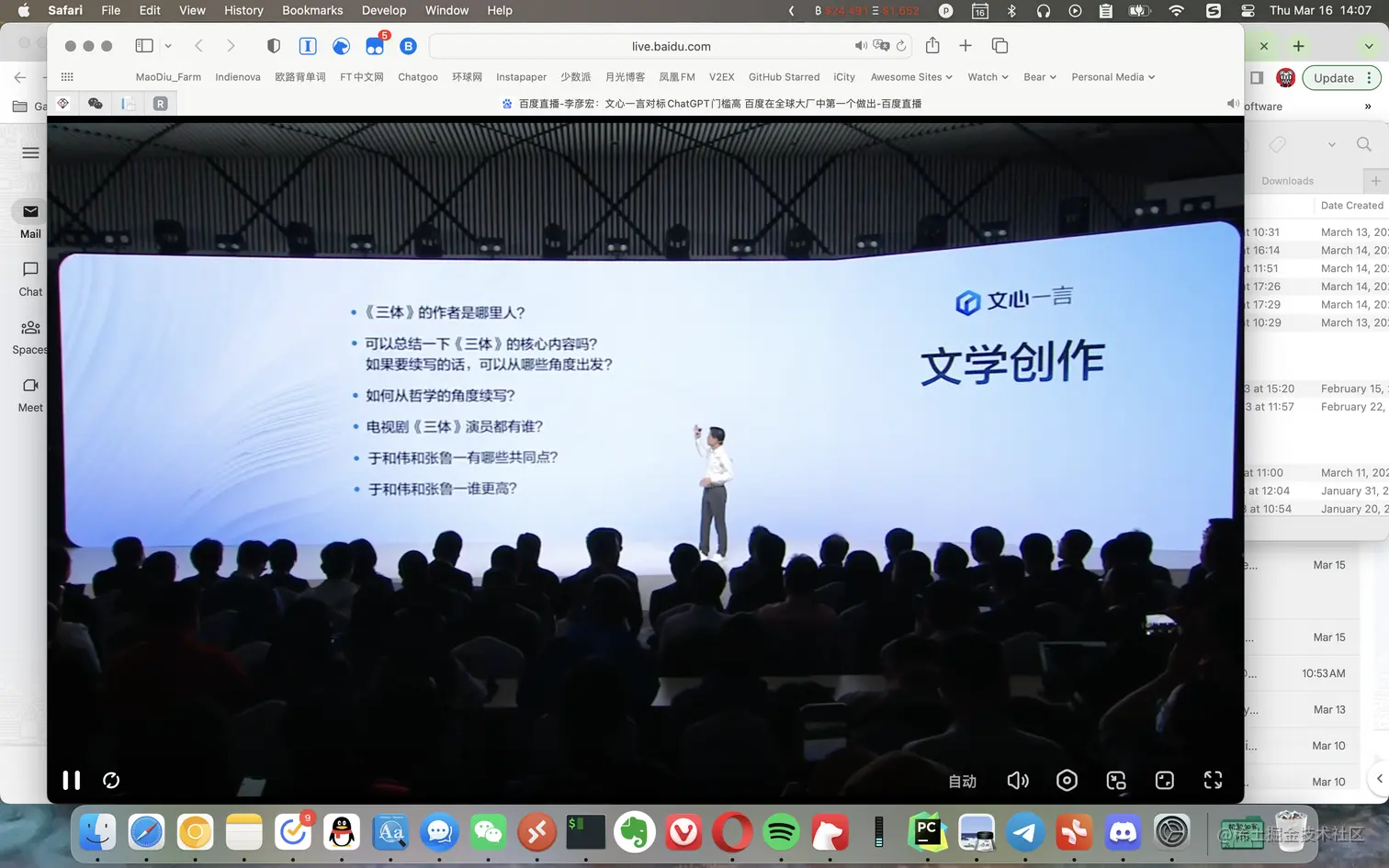1389x868 pixels.
Task: Launch Spotify from the Dock
Action: pyautogui.click(x=782, y=833)
